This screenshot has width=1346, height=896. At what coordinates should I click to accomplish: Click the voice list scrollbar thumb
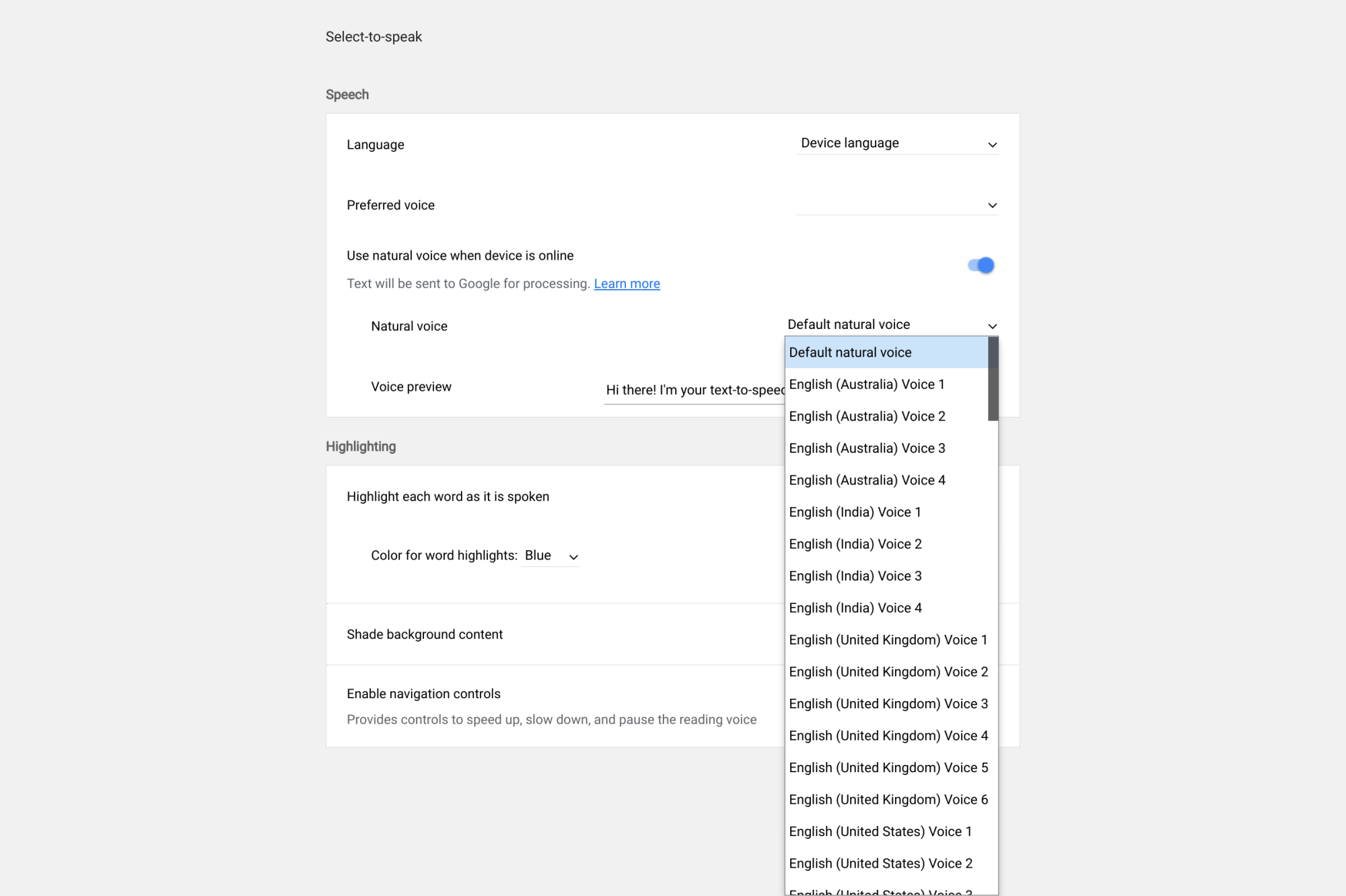point(993,379)
